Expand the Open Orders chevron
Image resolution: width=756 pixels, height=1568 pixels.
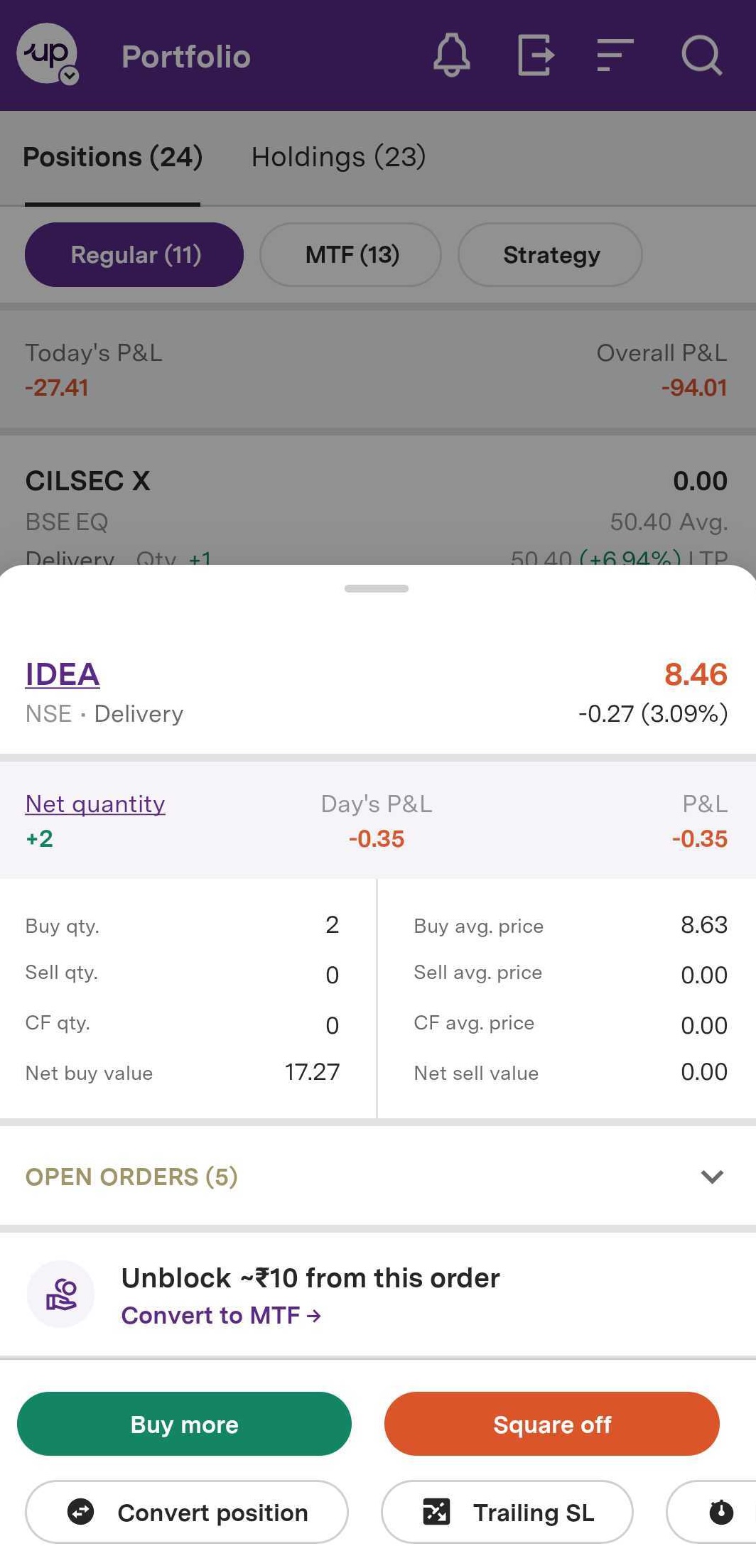click(711, 1177)
